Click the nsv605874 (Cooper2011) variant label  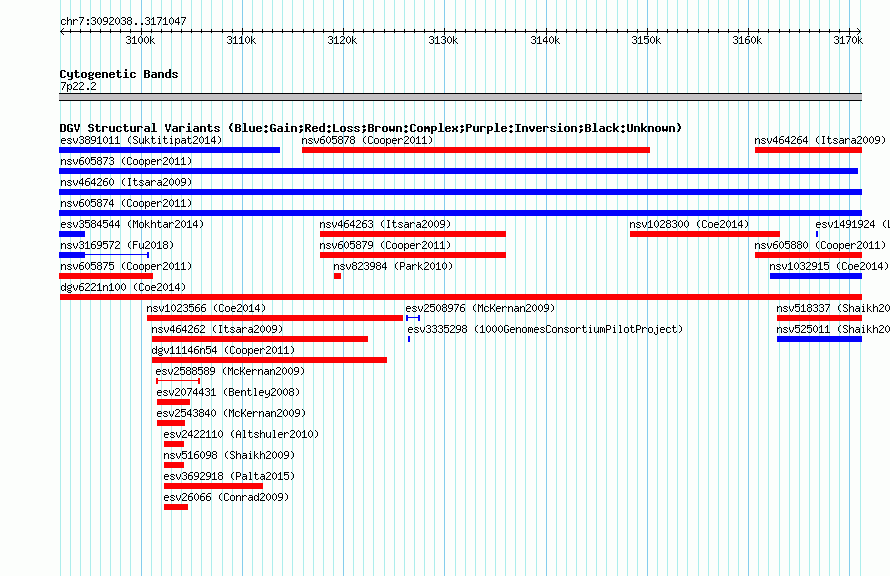point(126,203)
